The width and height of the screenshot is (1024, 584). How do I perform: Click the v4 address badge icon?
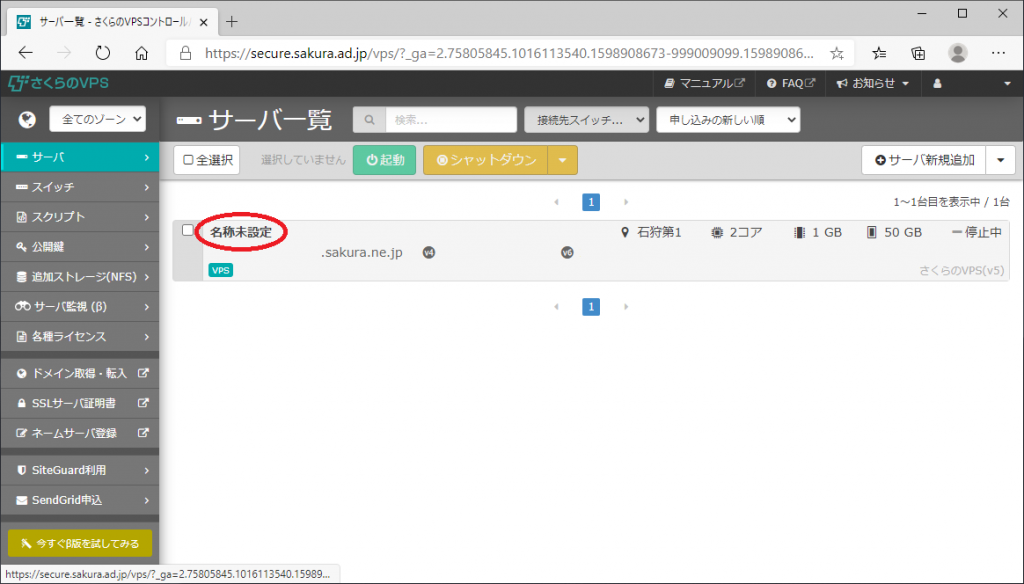tap(428, 253)
